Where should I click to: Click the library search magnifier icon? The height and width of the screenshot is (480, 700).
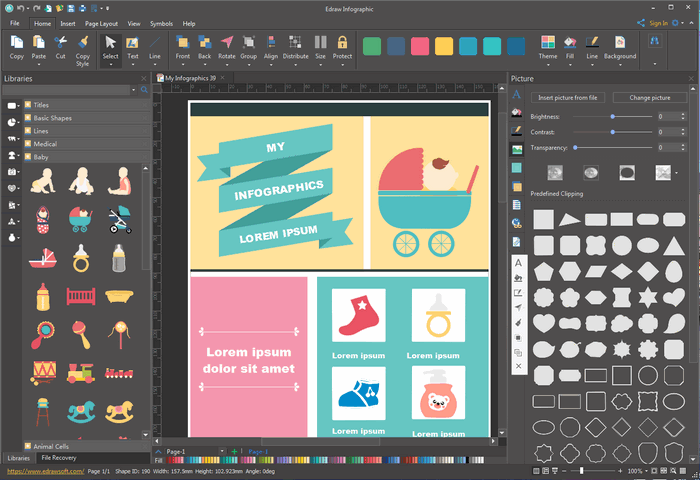[x=144, y=90]
